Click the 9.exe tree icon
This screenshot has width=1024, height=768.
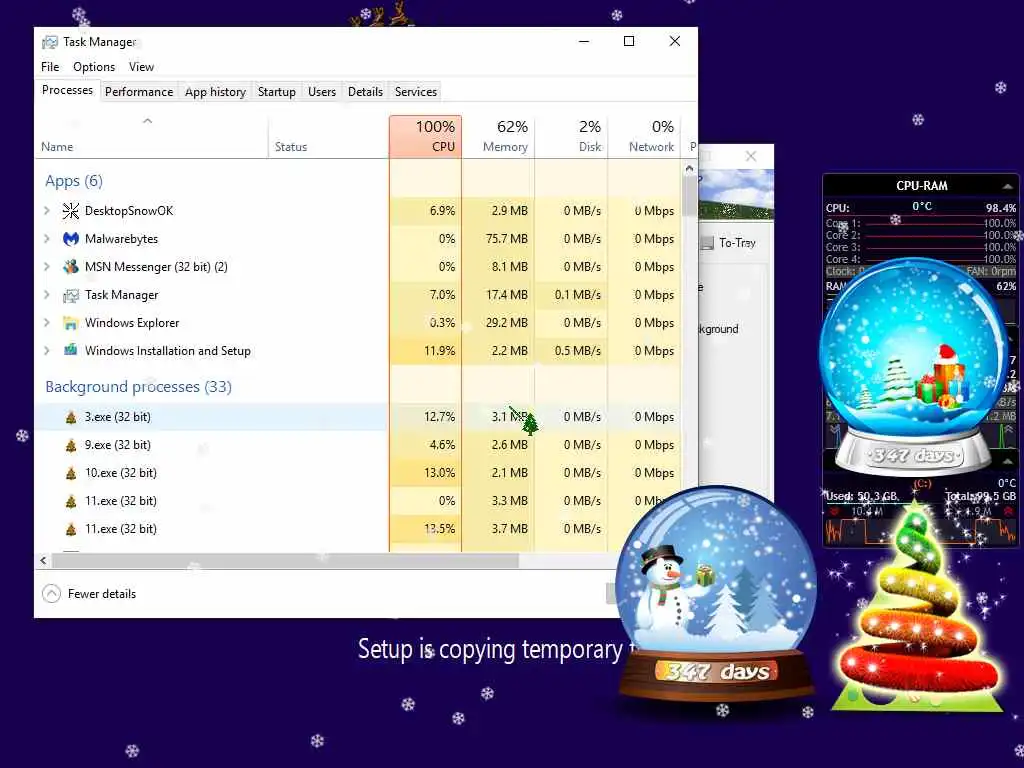coord(71,445)
